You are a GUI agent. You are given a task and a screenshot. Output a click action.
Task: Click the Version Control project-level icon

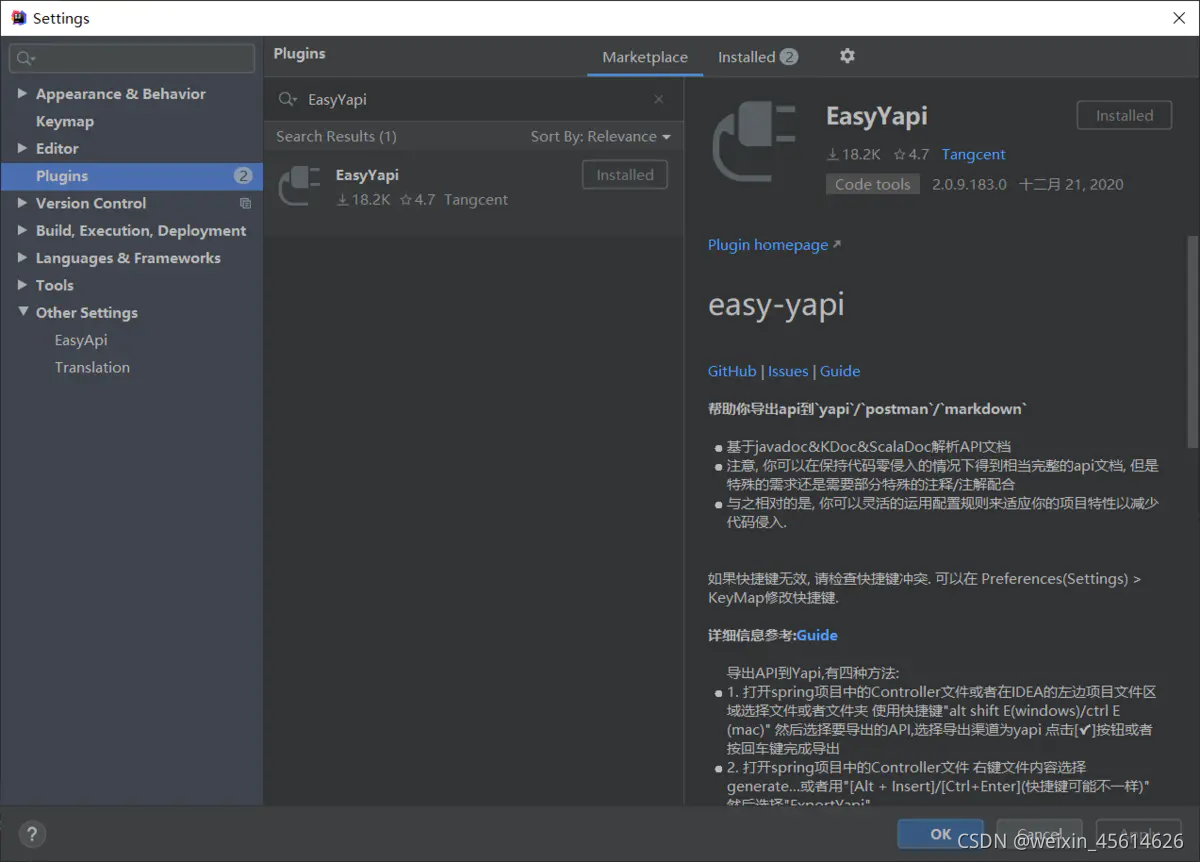(245, 203)
